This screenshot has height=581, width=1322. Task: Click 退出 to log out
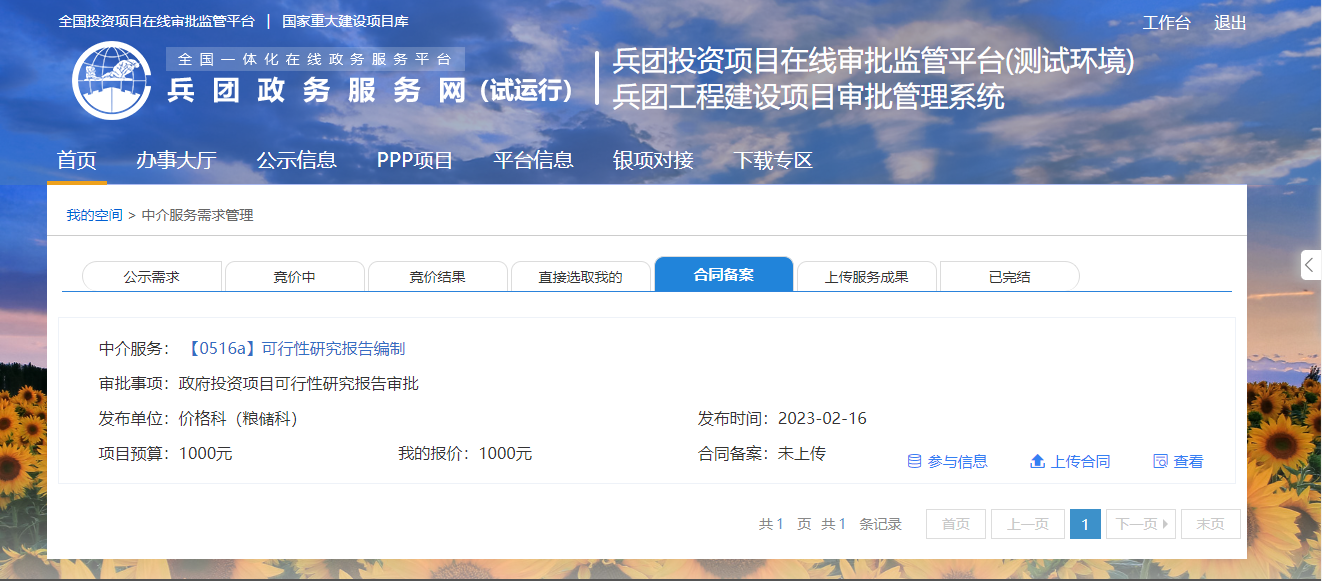1230,23
